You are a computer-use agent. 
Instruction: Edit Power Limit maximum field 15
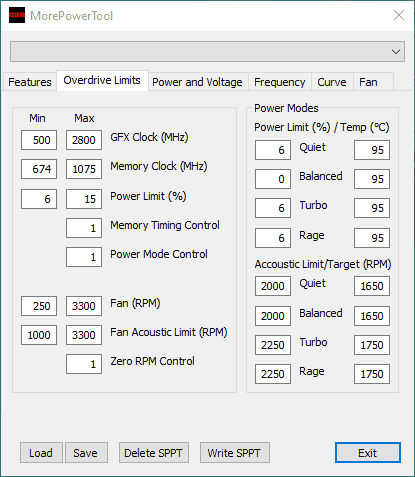[84, 199]
